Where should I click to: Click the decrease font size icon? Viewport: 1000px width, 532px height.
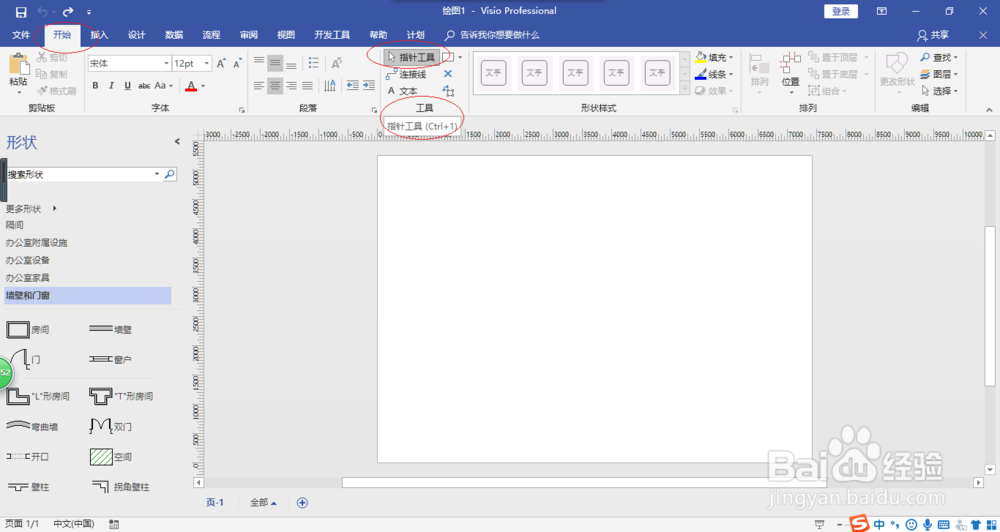[237, 64]
